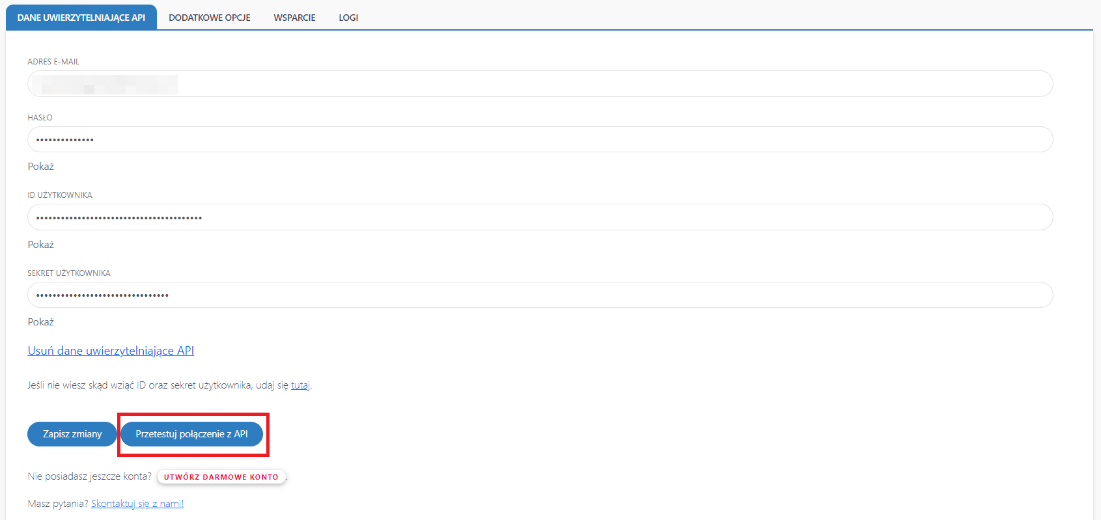Open the Dane uwierzytelniające API tab
The image size is (1101, 520).
(82, 18)
